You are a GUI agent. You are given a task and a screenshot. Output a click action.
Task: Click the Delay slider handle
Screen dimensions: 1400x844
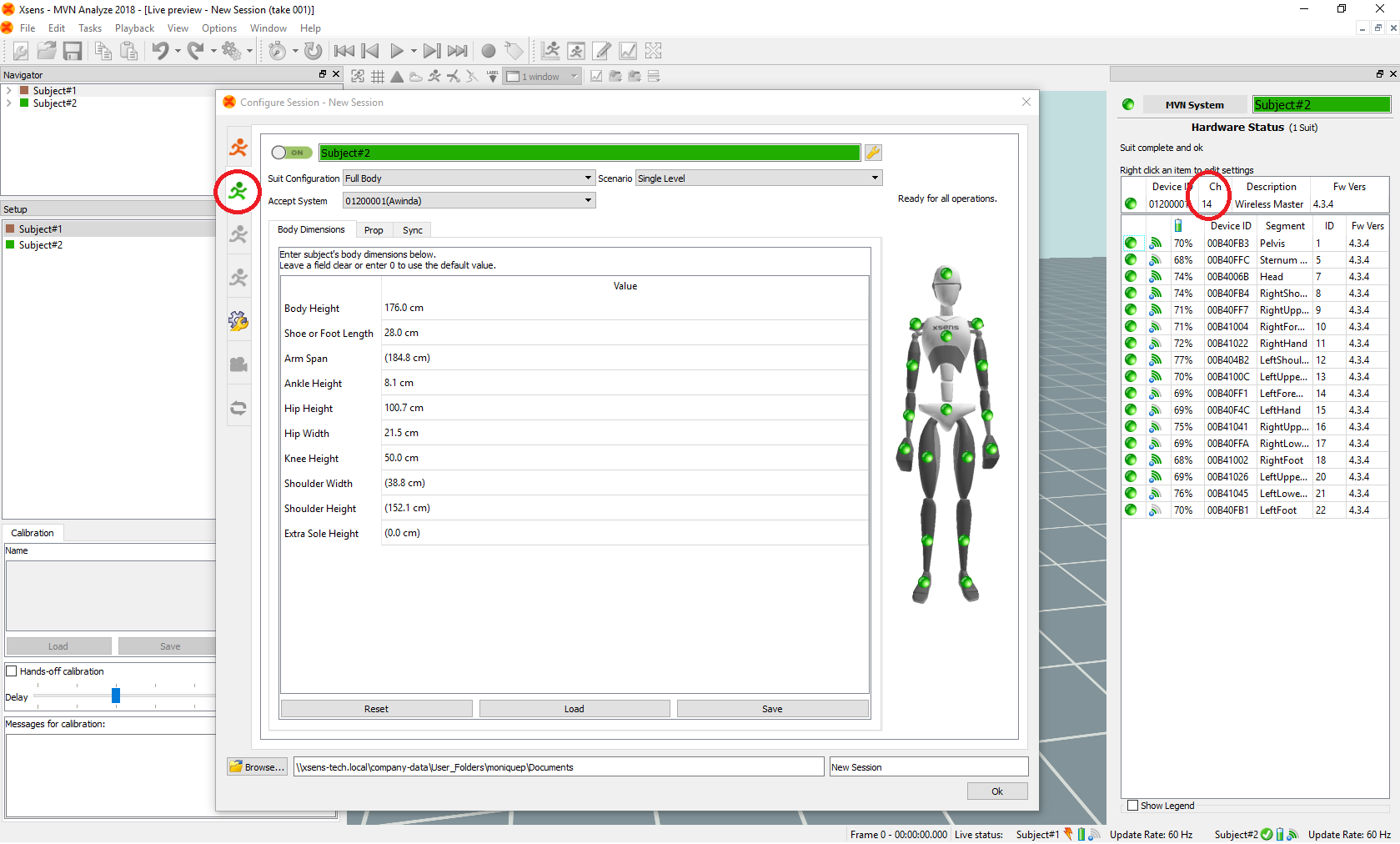coord(116,696)
